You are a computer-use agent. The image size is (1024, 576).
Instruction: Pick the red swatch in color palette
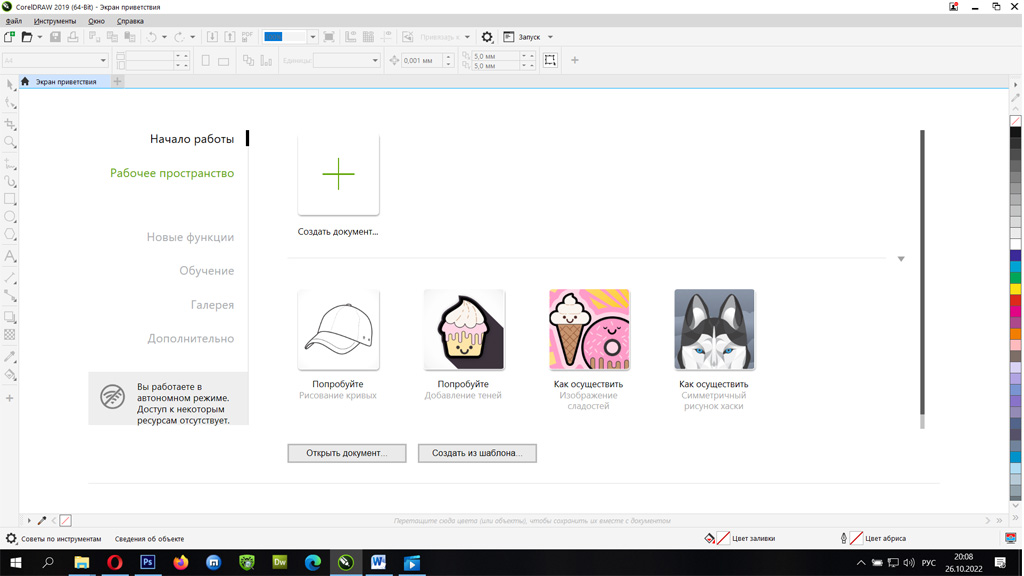pyautogui.click(x=1015, y=301)
